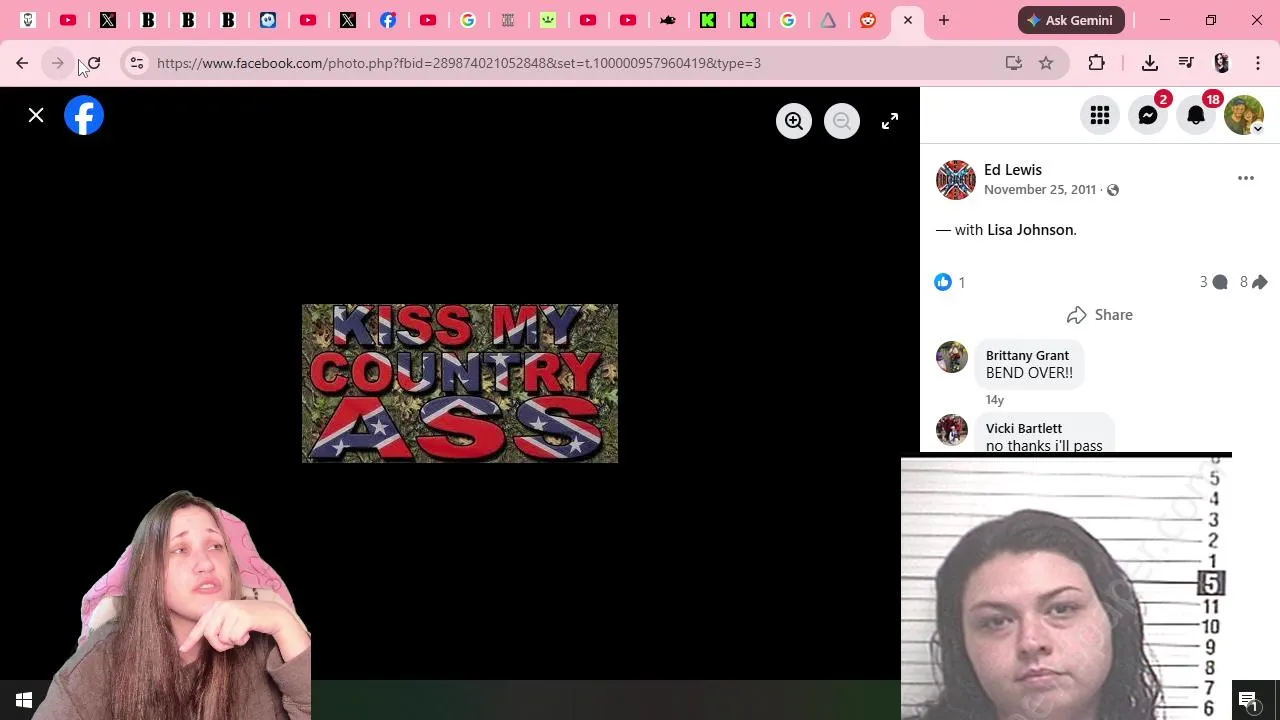Switch to the first browser tab
The height and width of the screenshot is (720, 1280).
28,20
